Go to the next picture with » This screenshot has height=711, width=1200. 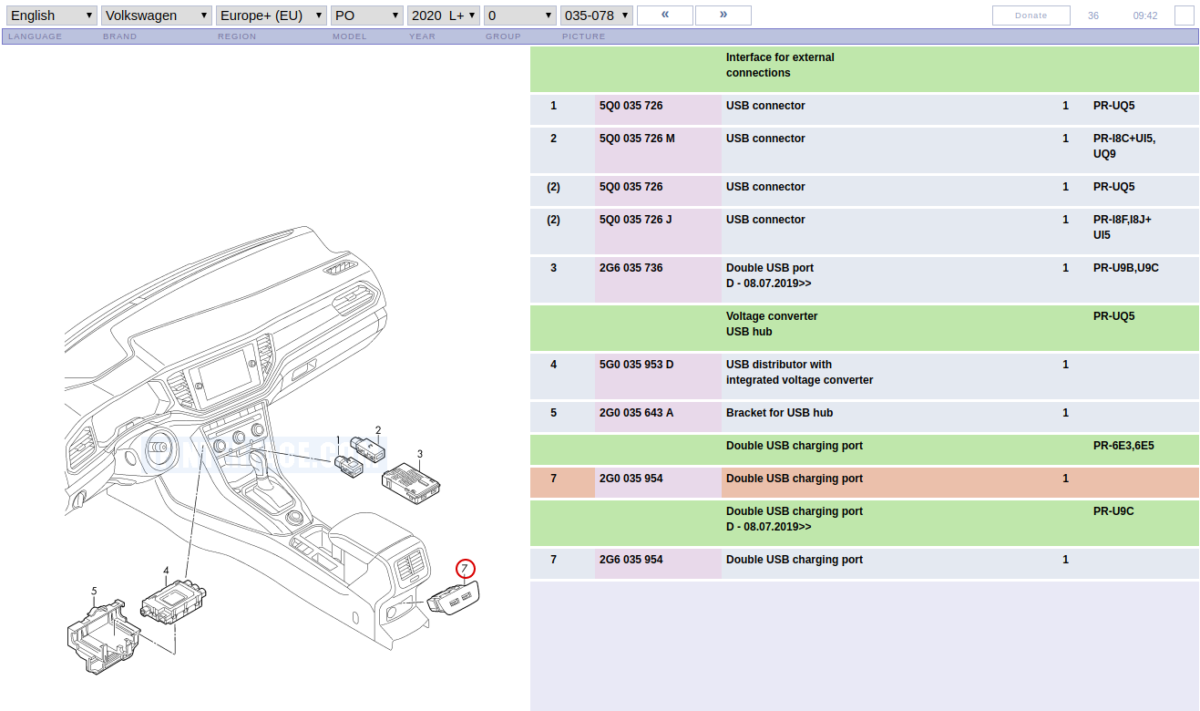(723, 15)
